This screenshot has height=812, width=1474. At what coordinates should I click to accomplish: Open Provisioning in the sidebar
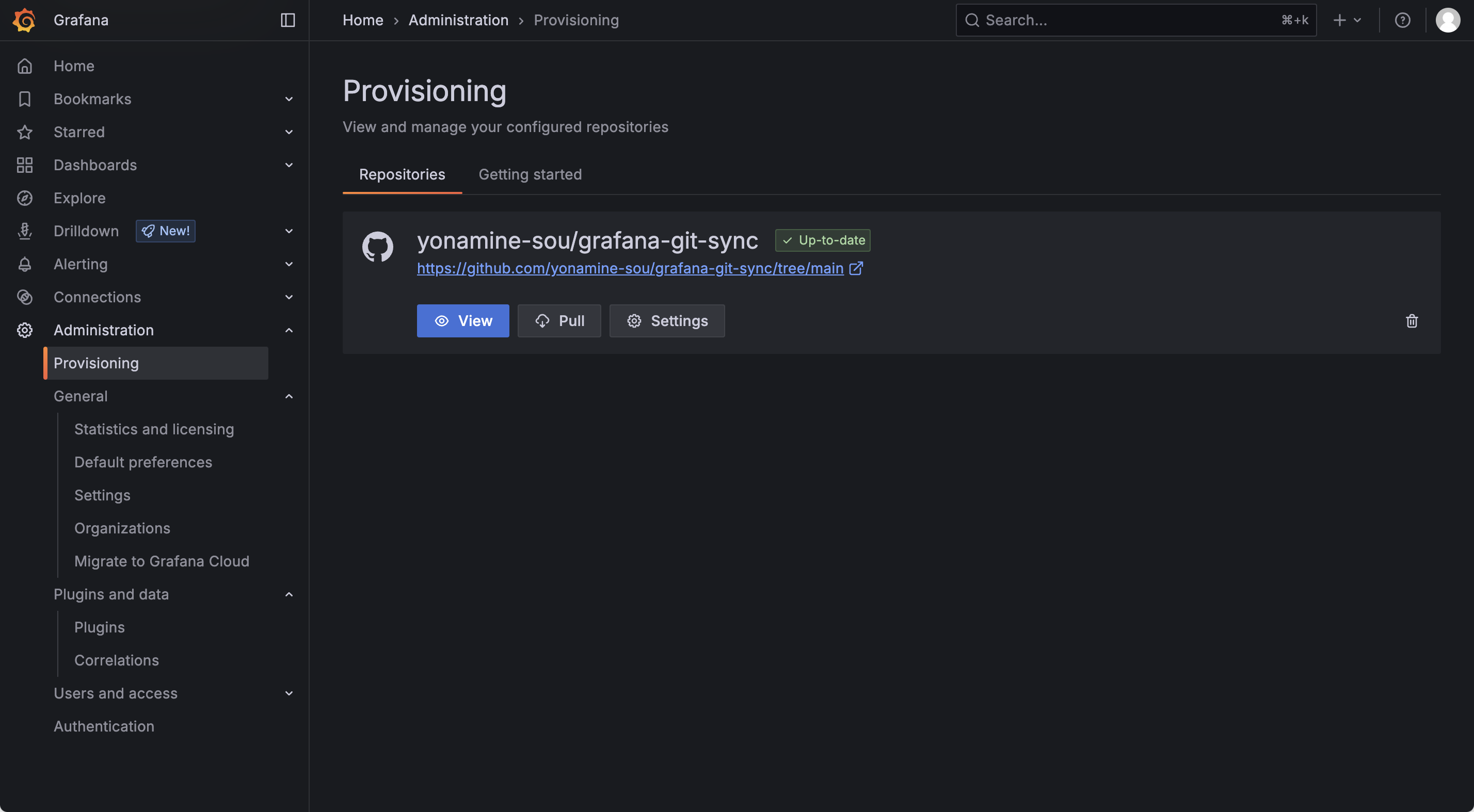click(x=156, y=363)
